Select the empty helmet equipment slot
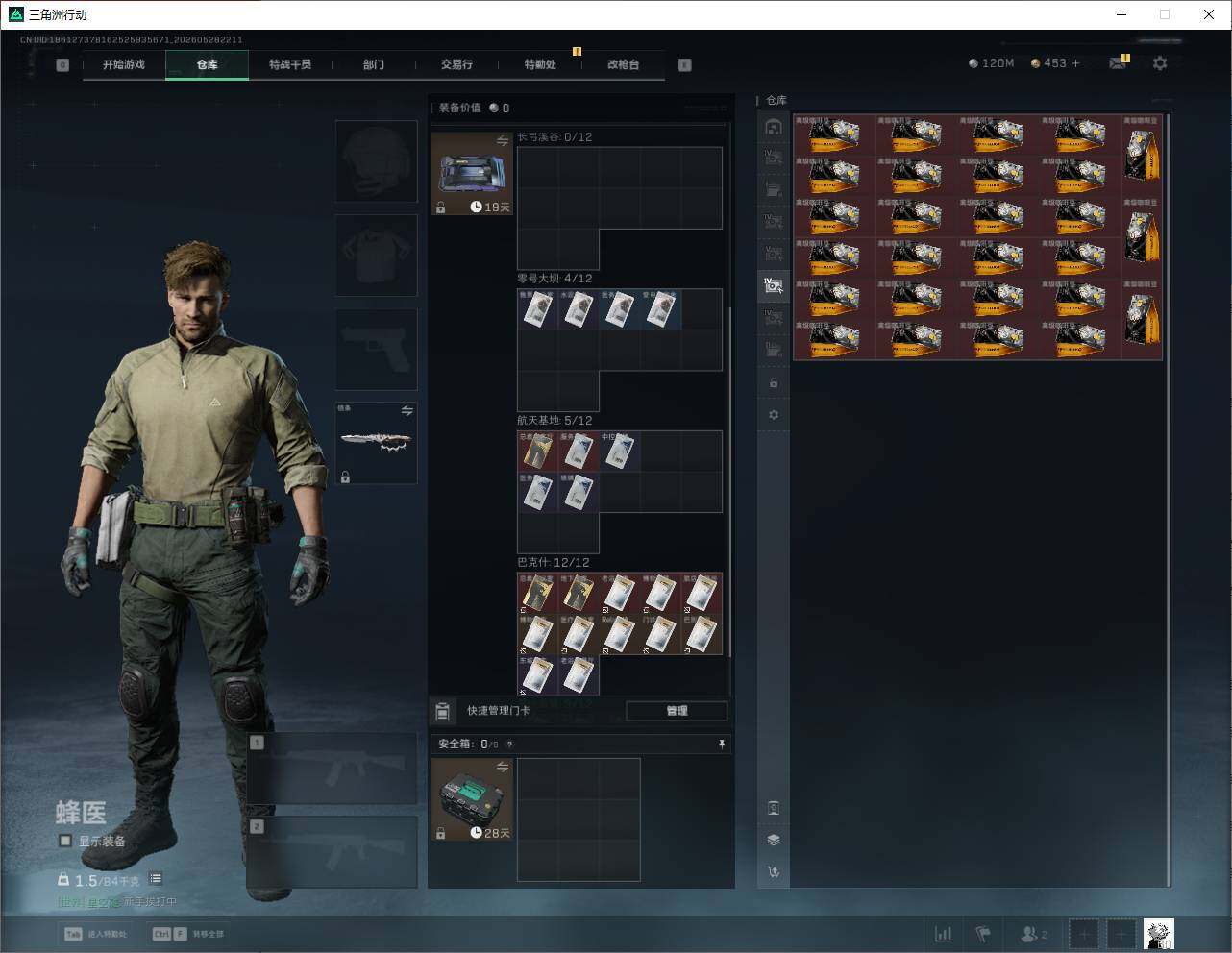The image size is (1232, 953). [x=376, y=160]
